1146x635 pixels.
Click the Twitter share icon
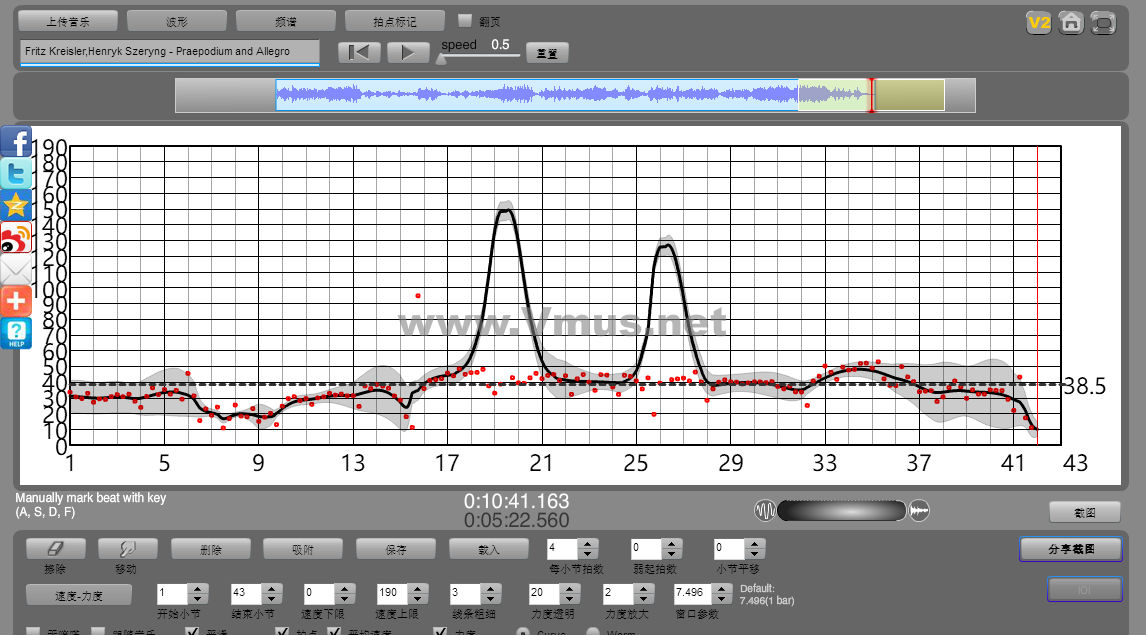(x=16, y=173)
